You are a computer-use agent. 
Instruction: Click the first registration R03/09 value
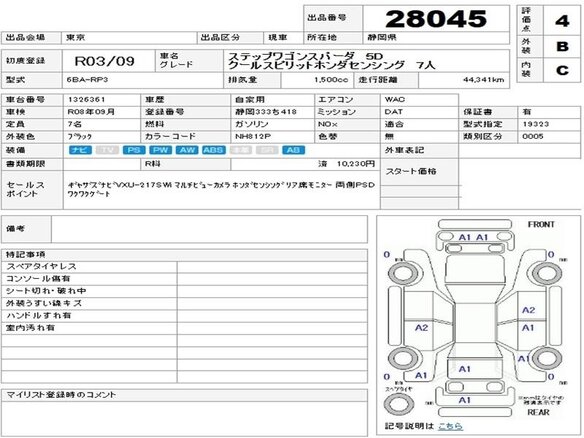105,61
